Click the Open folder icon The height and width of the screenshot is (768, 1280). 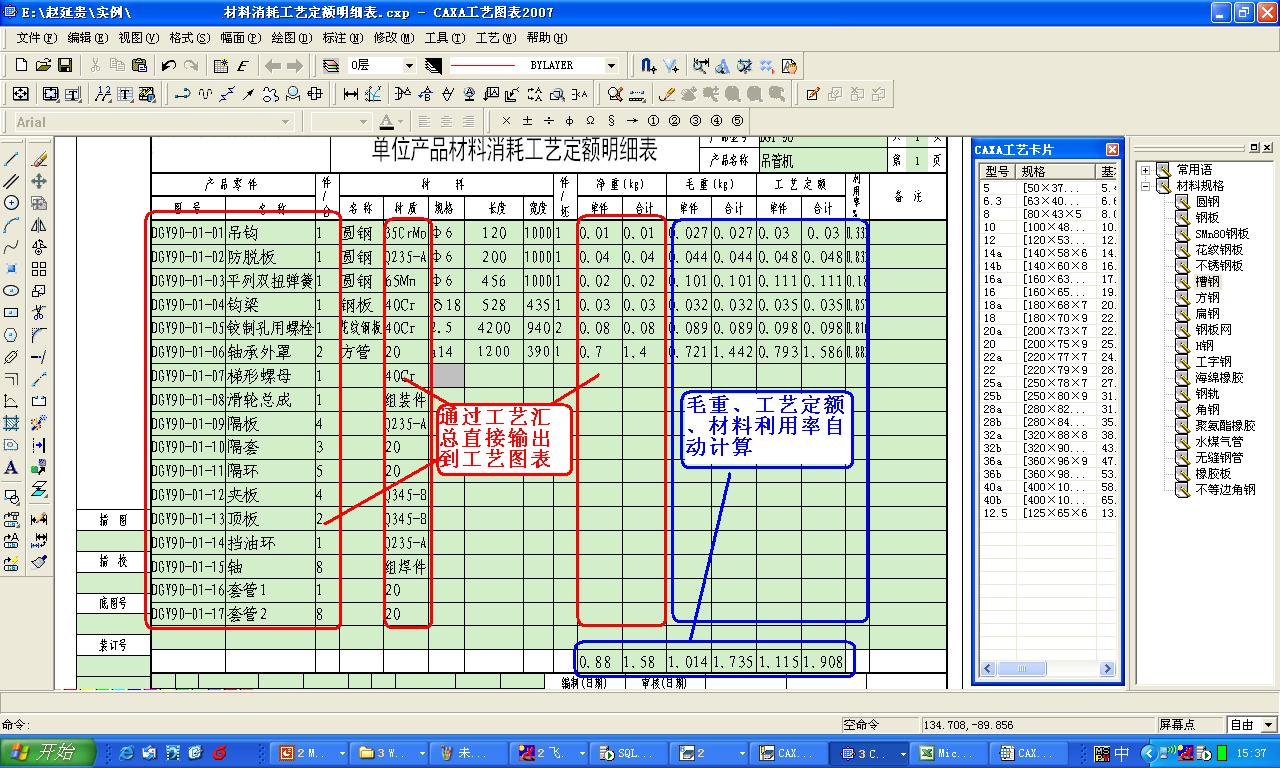coord(43,66)
